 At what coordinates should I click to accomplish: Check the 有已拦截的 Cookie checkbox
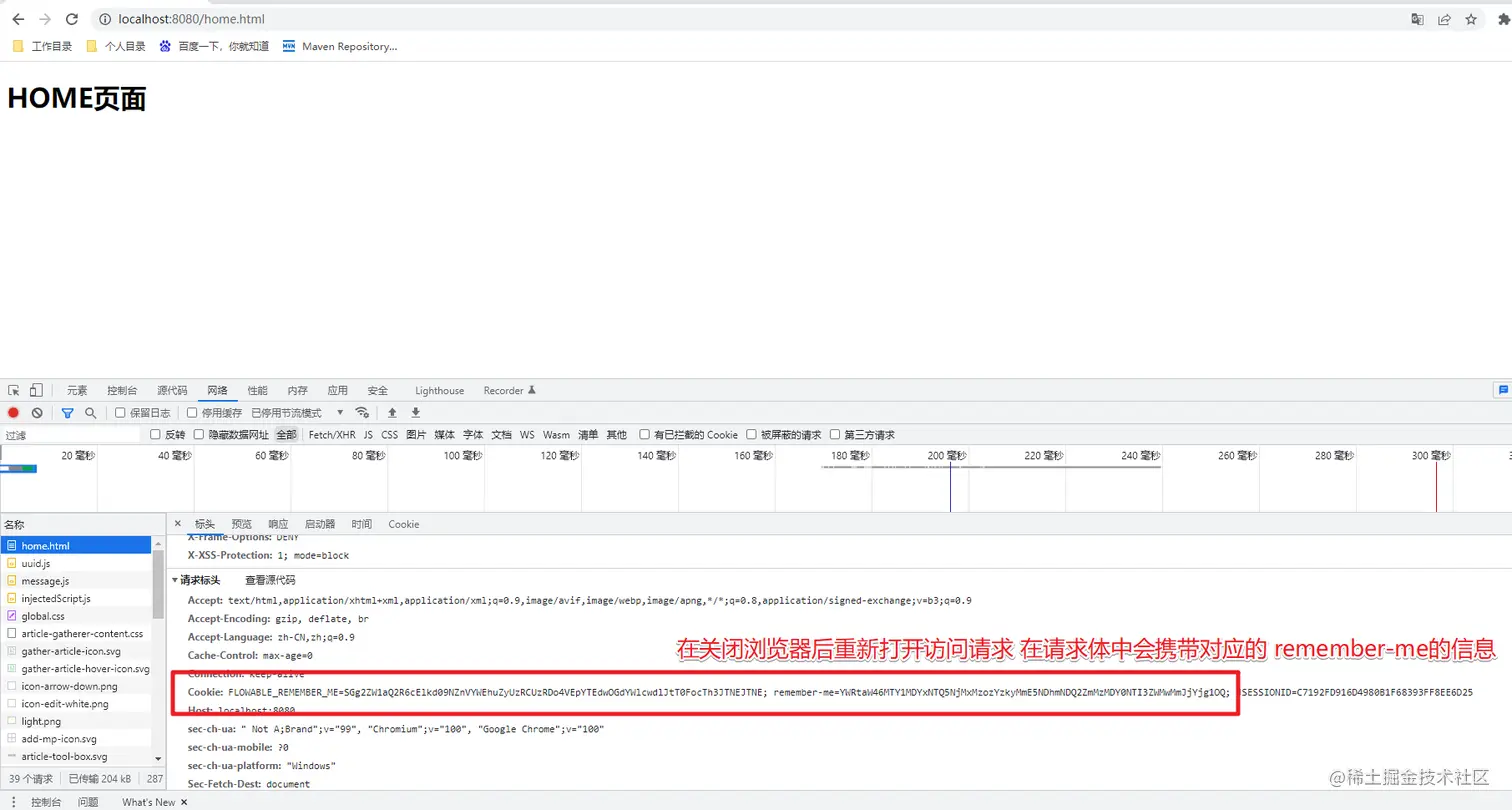[645, 435]
